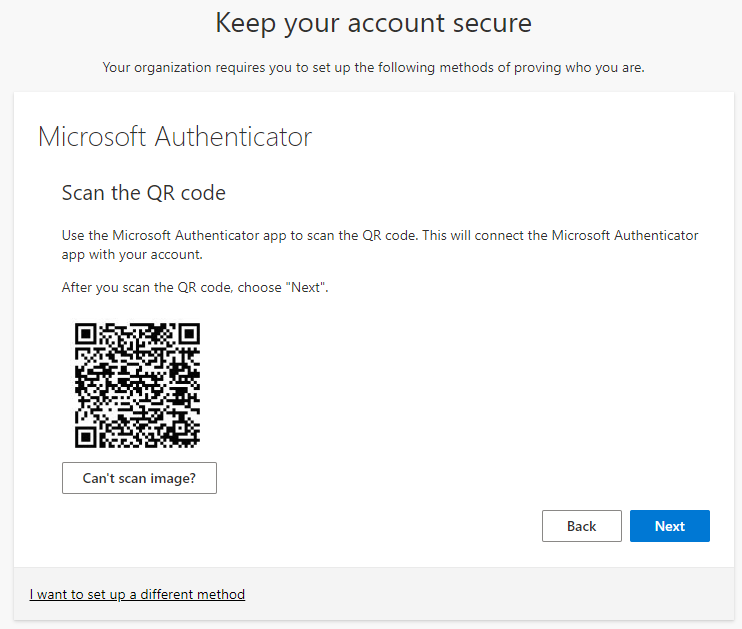
Task: Click the word "Authenticator" in the card title
Action: coord(231,137)
